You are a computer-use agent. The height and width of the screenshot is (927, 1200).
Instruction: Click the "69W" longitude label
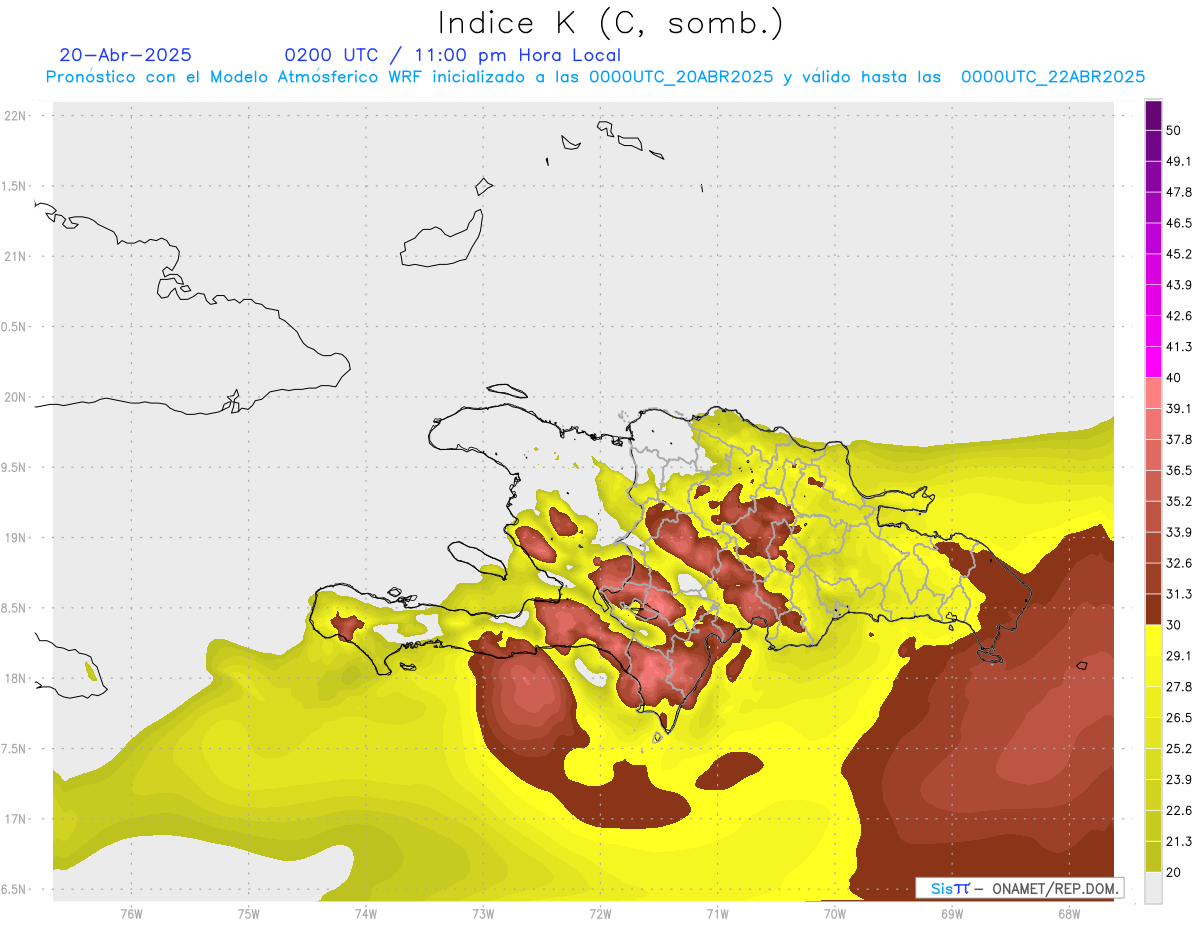[x=951, y=913]
